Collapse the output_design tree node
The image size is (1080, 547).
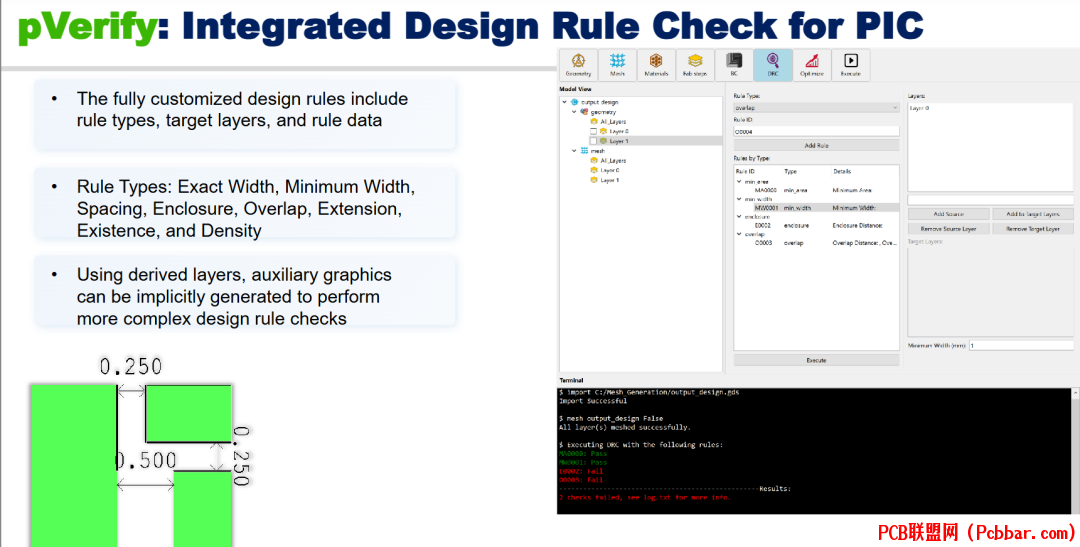[565, 102]
